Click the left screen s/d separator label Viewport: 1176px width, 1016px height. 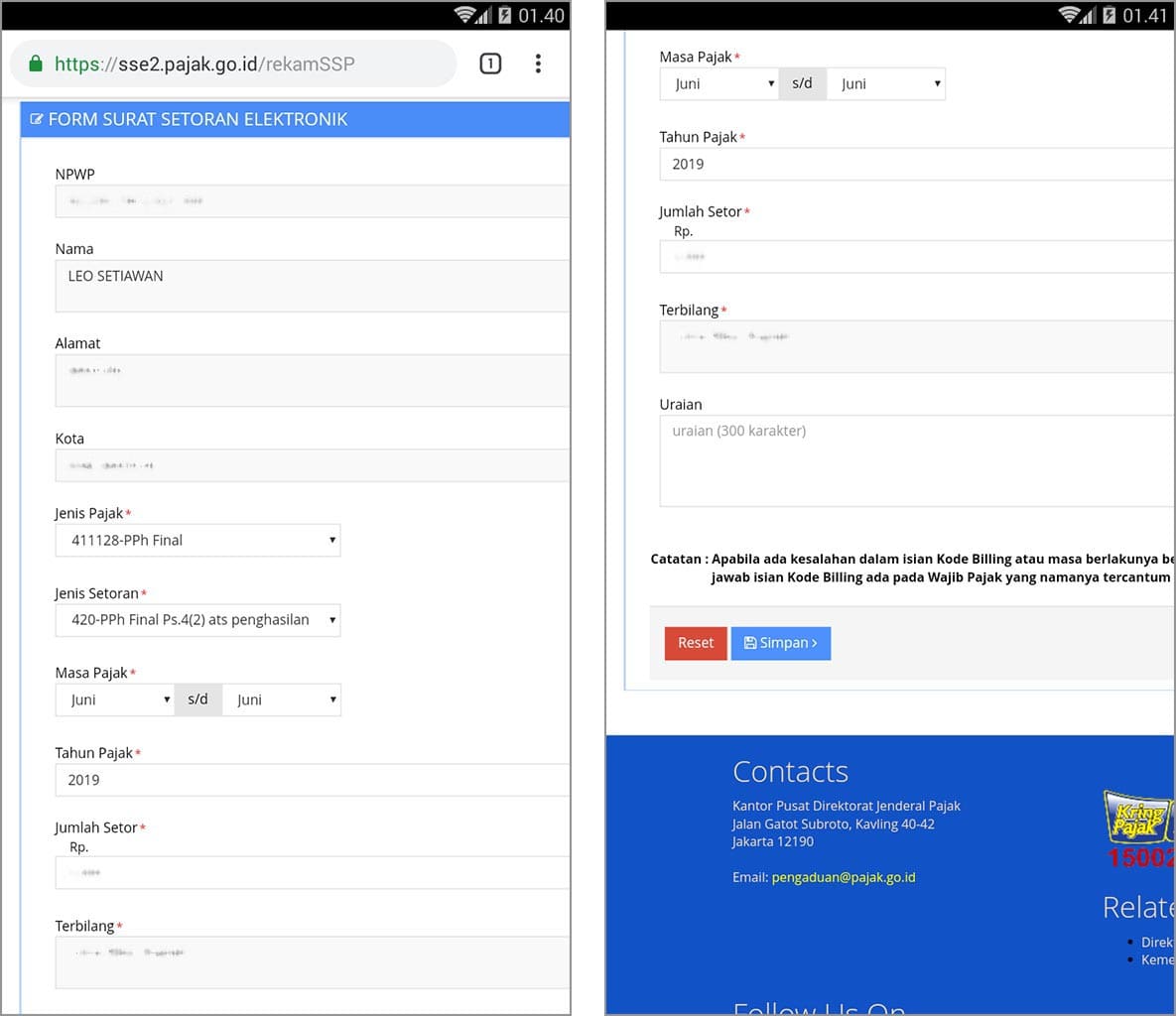click(198, 699)
